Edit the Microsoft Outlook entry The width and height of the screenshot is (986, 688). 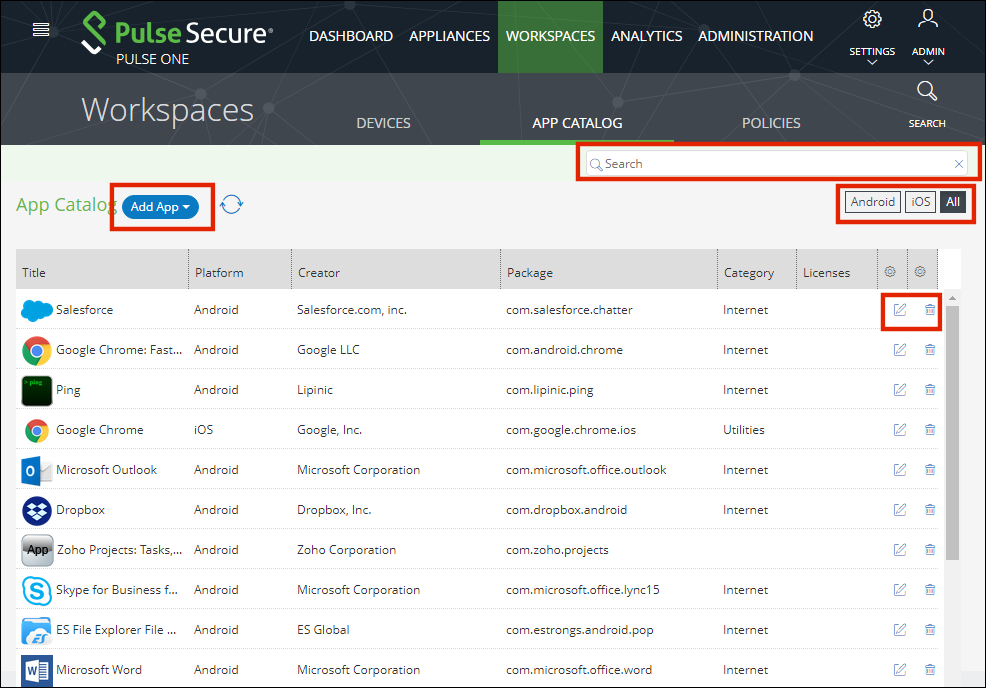[900, 470]
